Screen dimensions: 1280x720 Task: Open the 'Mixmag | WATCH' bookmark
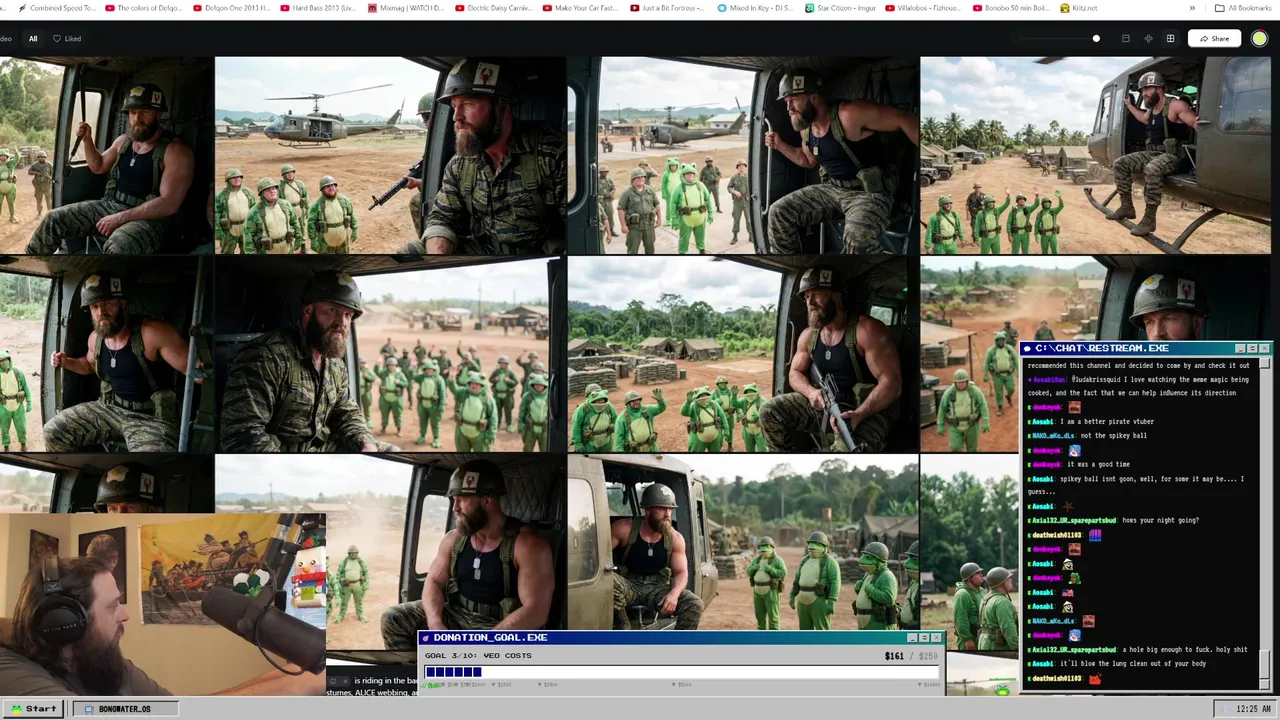pyautogui.click(x=406, y=8)
